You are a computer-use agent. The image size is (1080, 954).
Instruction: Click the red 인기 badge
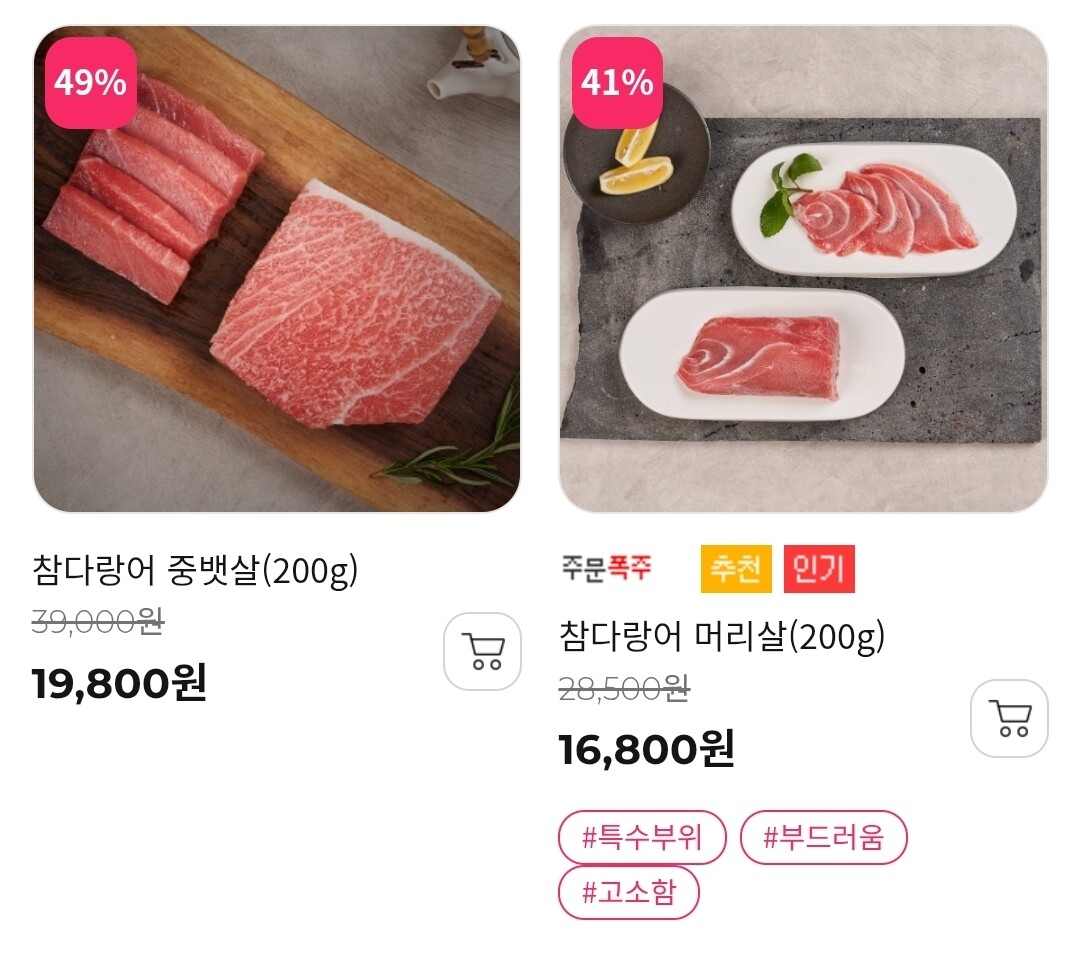click(x=819, y=569)
